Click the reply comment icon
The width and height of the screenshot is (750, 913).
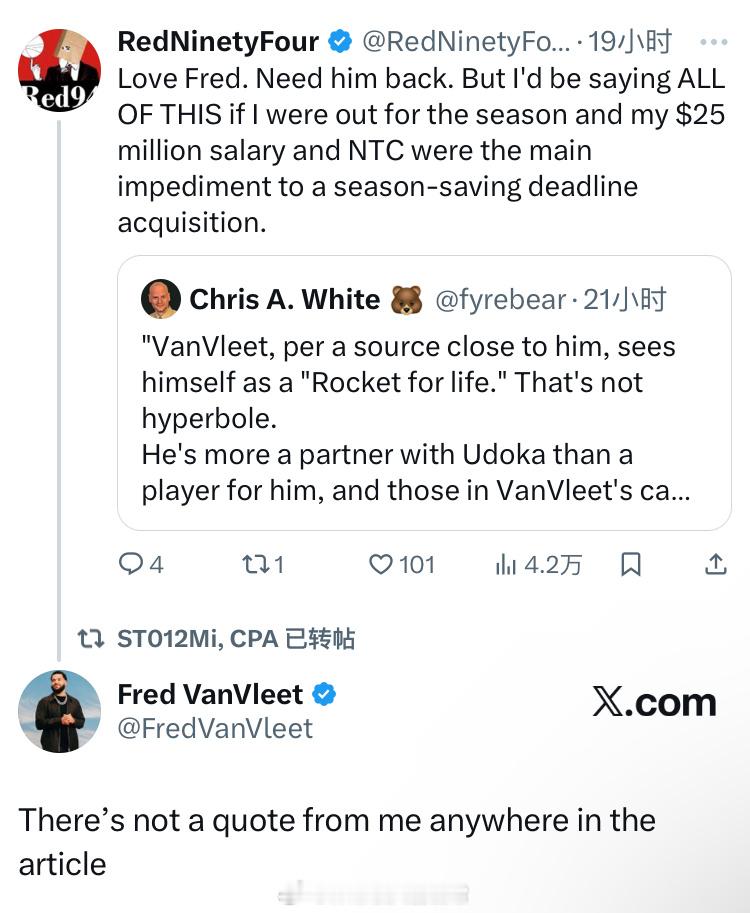coord(132,565)
